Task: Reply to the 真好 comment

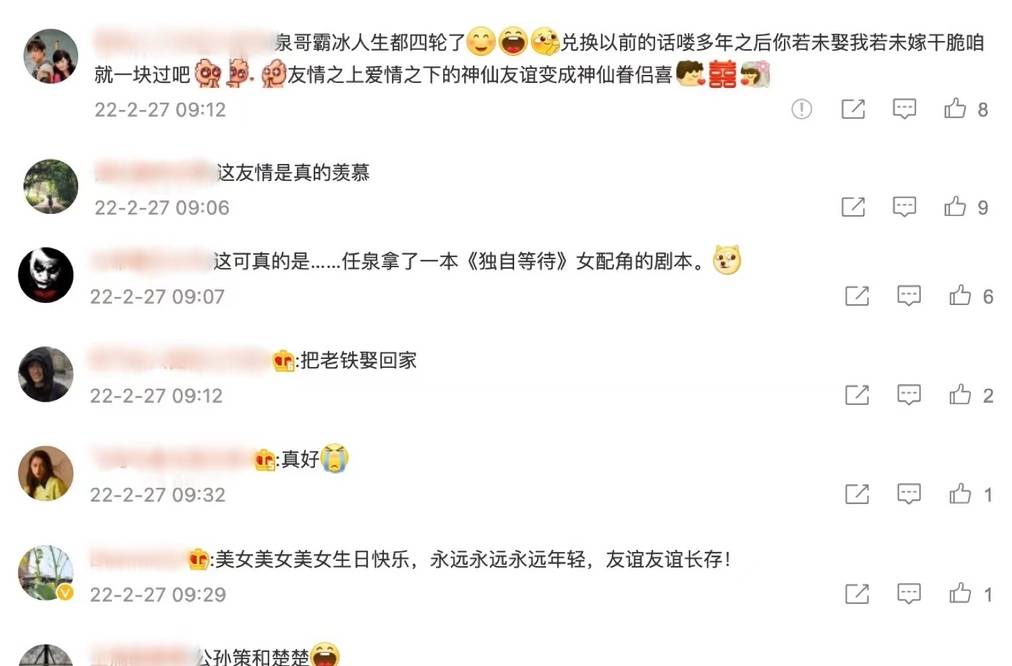Action: [909, 494]
